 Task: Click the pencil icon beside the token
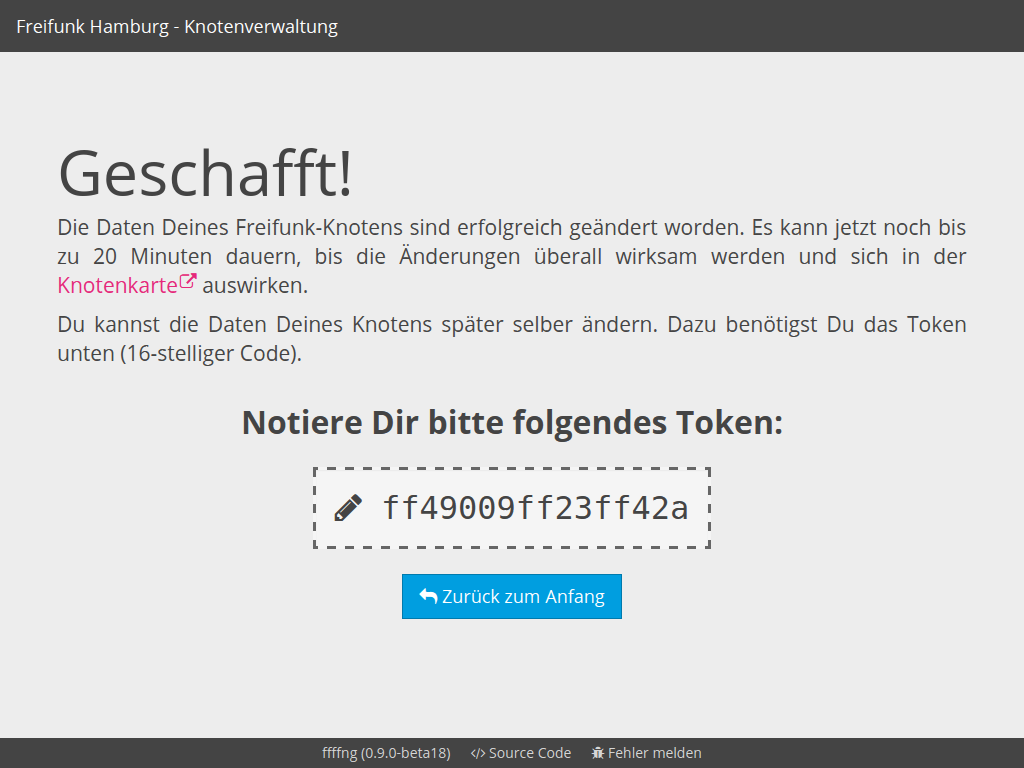click(x=348, y=508)
